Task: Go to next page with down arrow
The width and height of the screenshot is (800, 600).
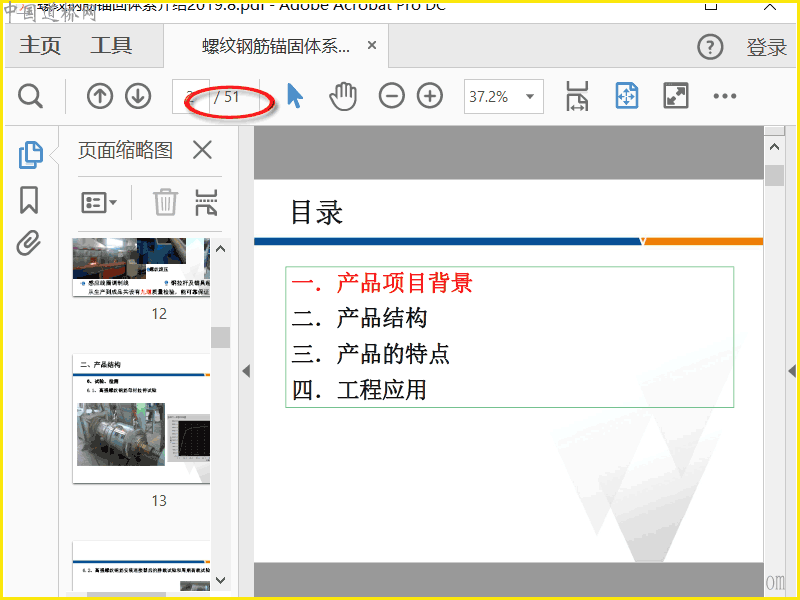Action: pyautogui.click(x=138, y=96)
